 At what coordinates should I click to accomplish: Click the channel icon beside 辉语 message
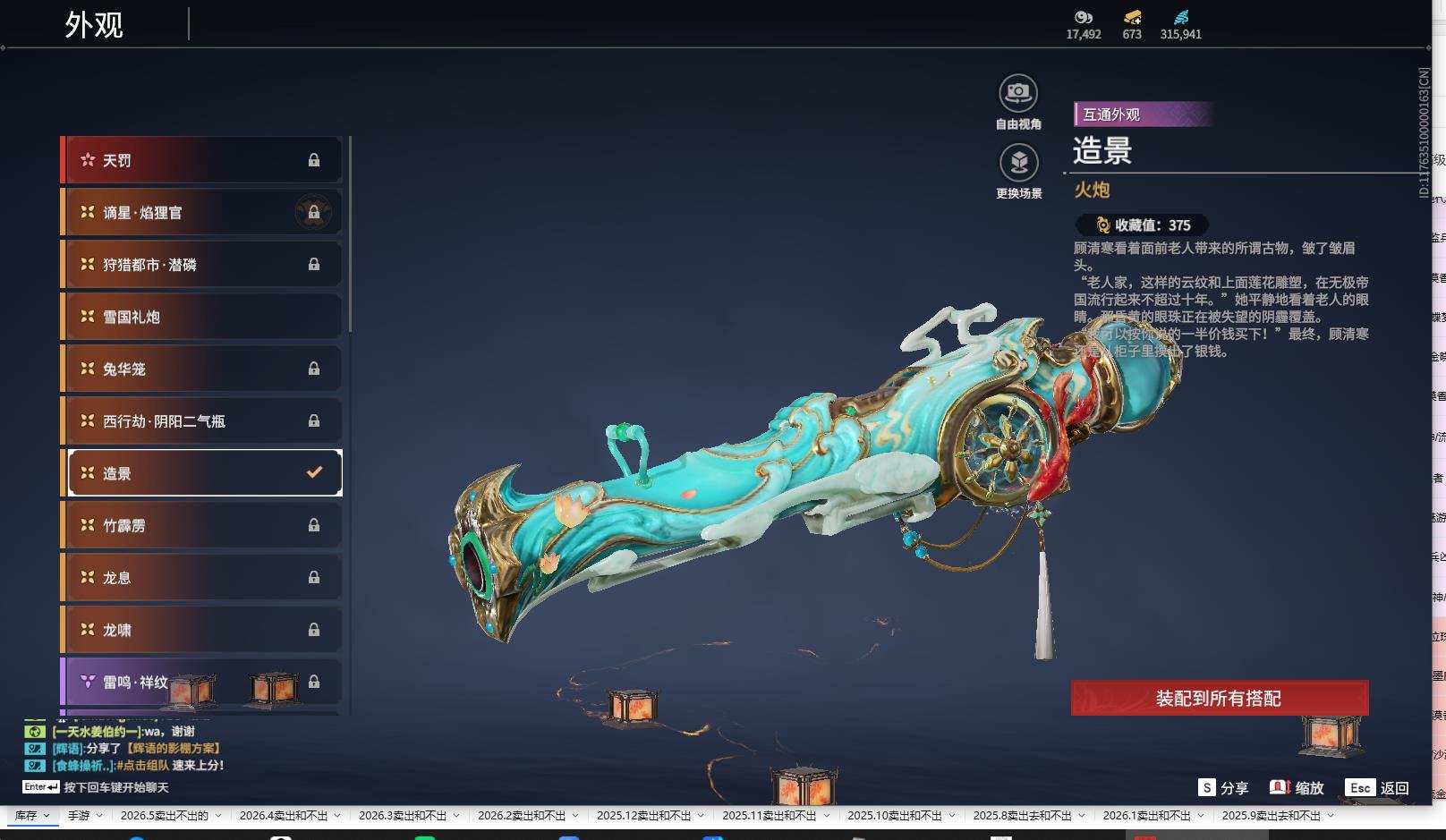click(35, 749)
